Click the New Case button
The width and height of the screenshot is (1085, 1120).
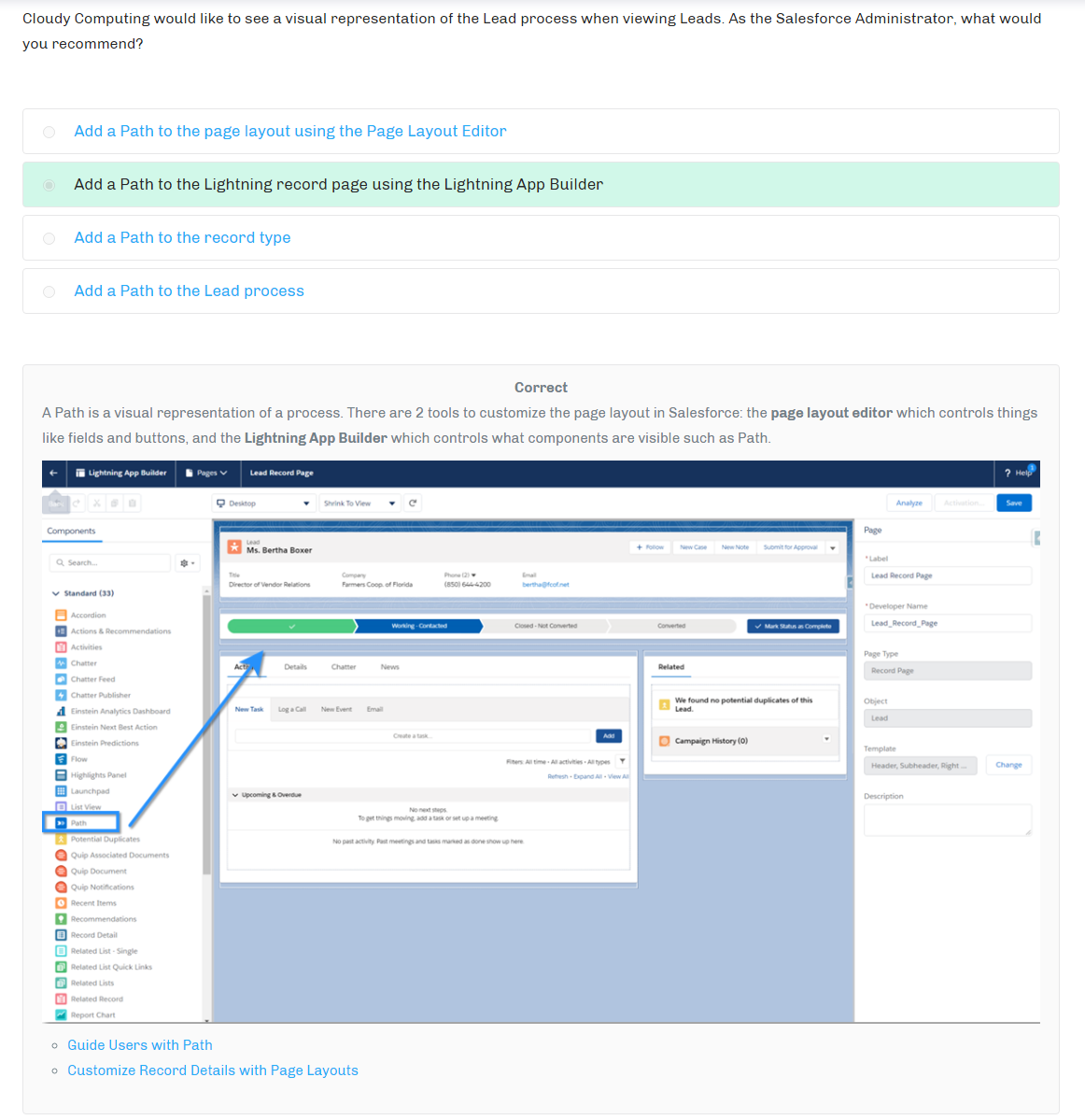click(693, 547)
